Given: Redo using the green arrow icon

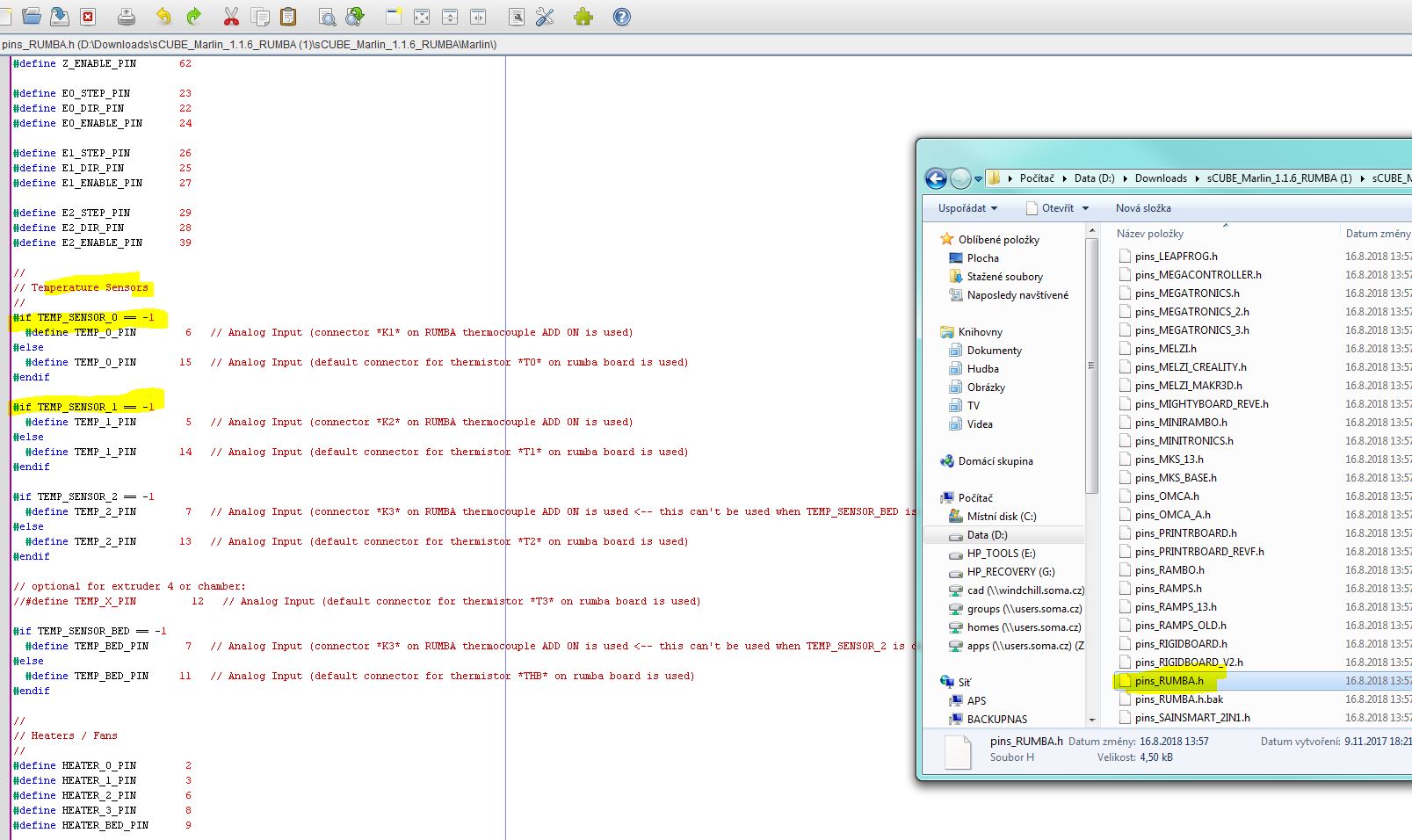Looking at the screenshot, I should tap(193, 16).
